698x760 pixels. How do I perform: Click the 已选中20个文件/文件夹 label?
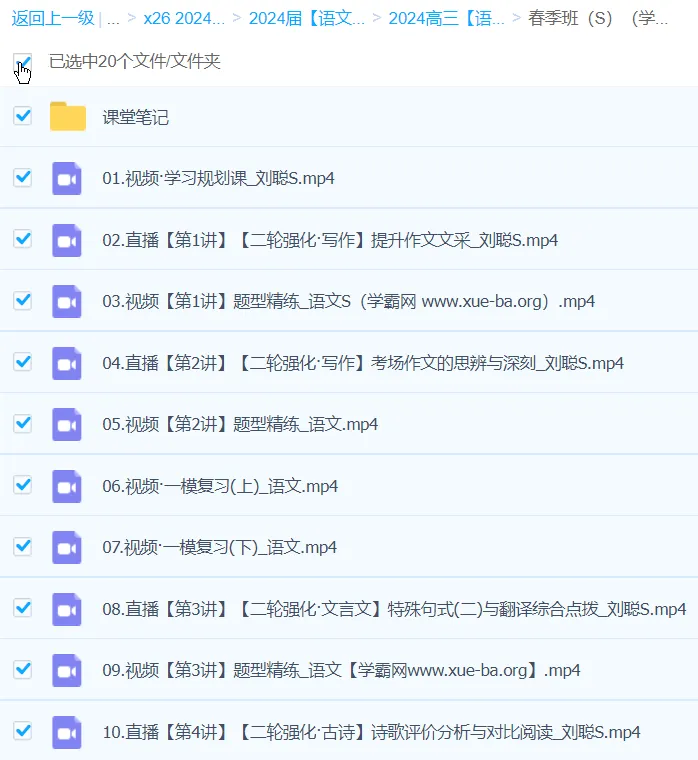[x=135, y=62]
